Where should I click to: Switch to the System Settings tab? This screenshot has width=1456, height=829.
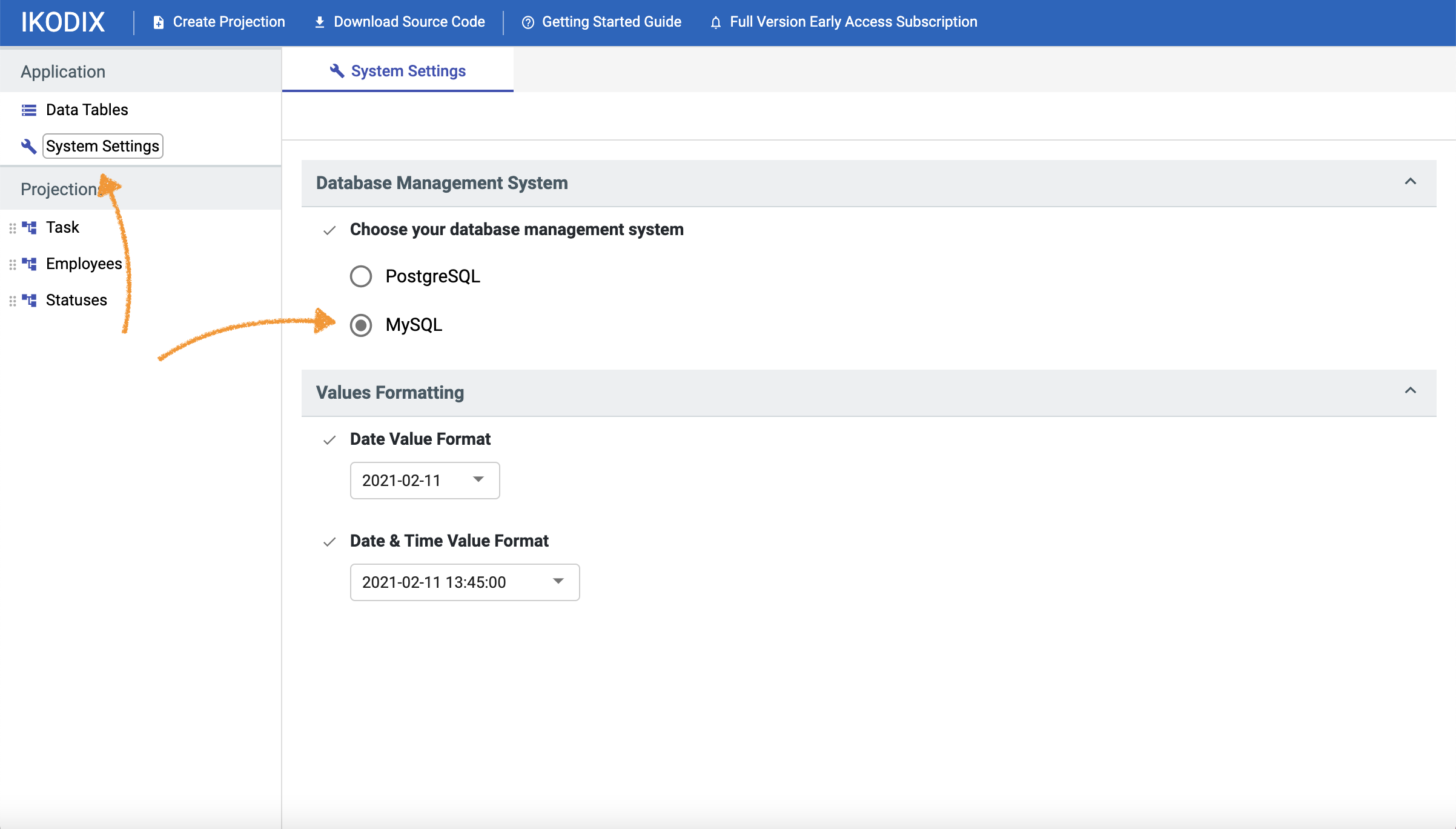click(398, 71)
